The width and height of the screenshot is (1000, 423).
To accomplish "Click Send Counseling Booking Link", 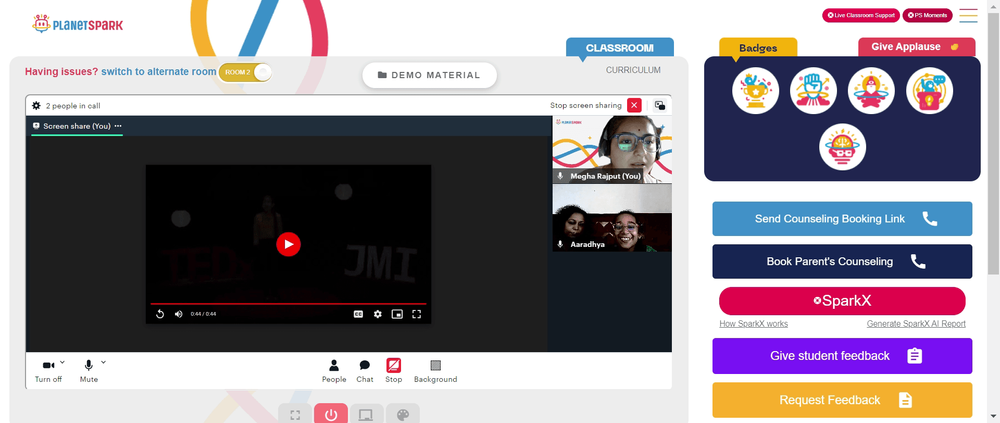I will click(842, 219).
